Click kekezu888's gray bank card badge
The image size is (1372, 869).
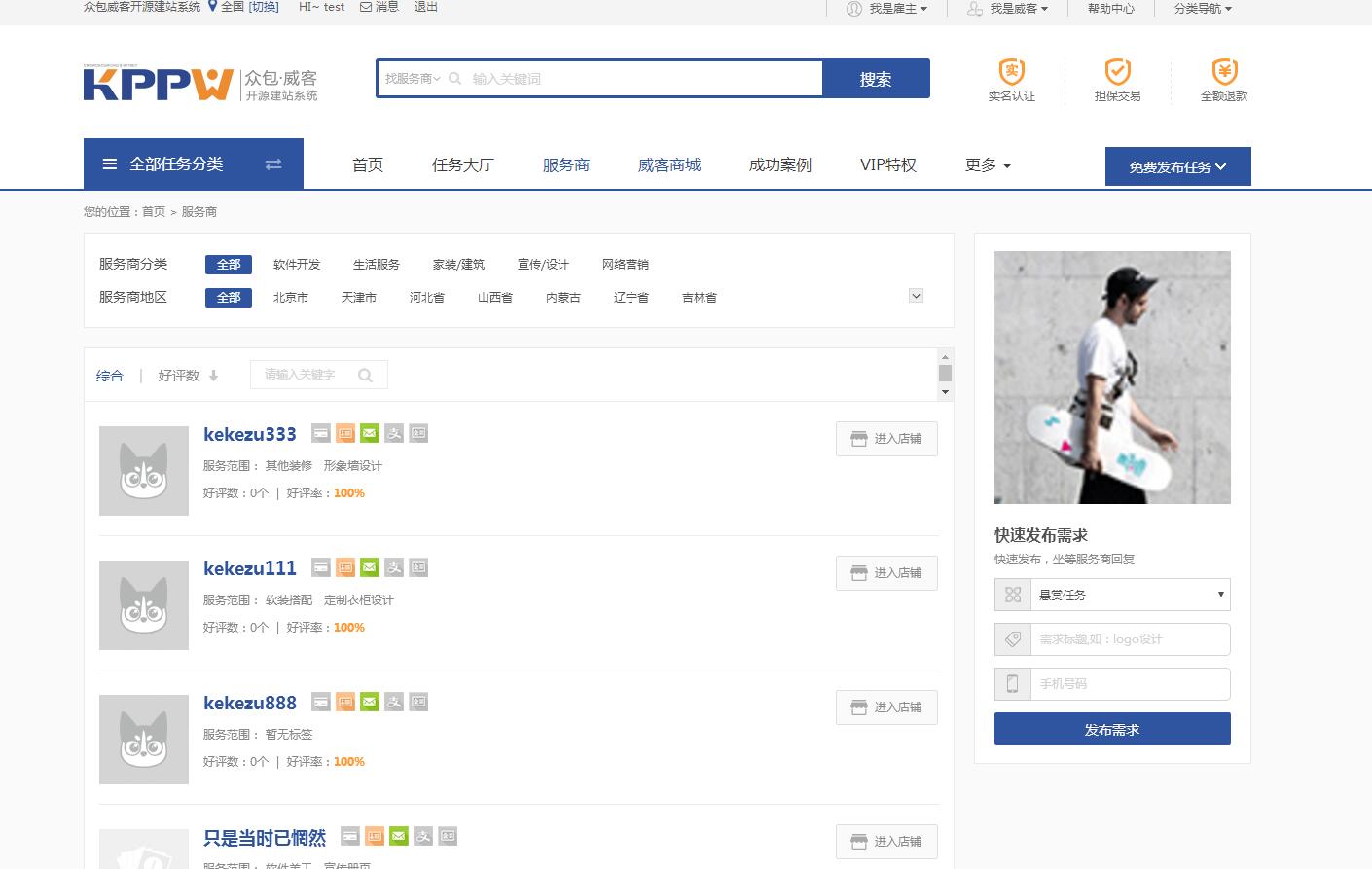[321, 702]
